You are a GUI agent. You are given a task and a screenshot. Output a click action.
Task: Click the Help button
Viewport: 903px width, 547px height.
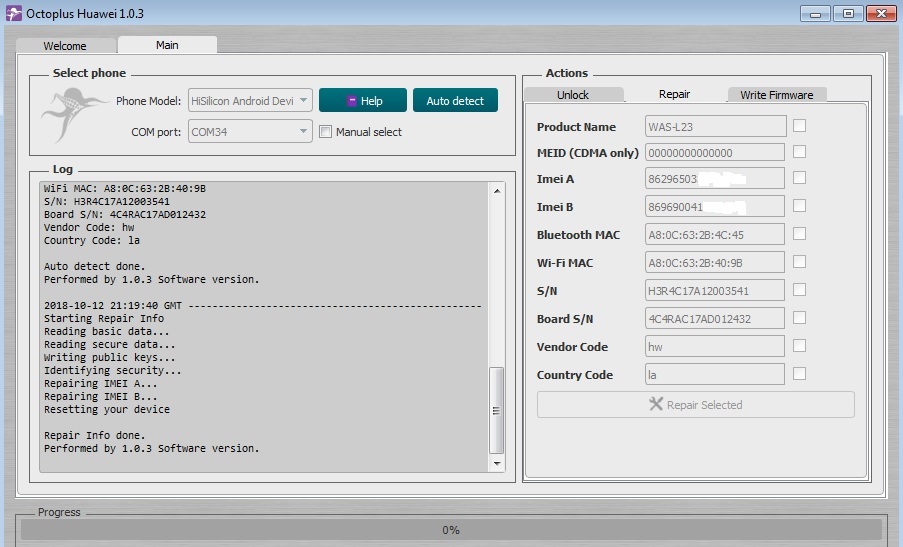363,101
